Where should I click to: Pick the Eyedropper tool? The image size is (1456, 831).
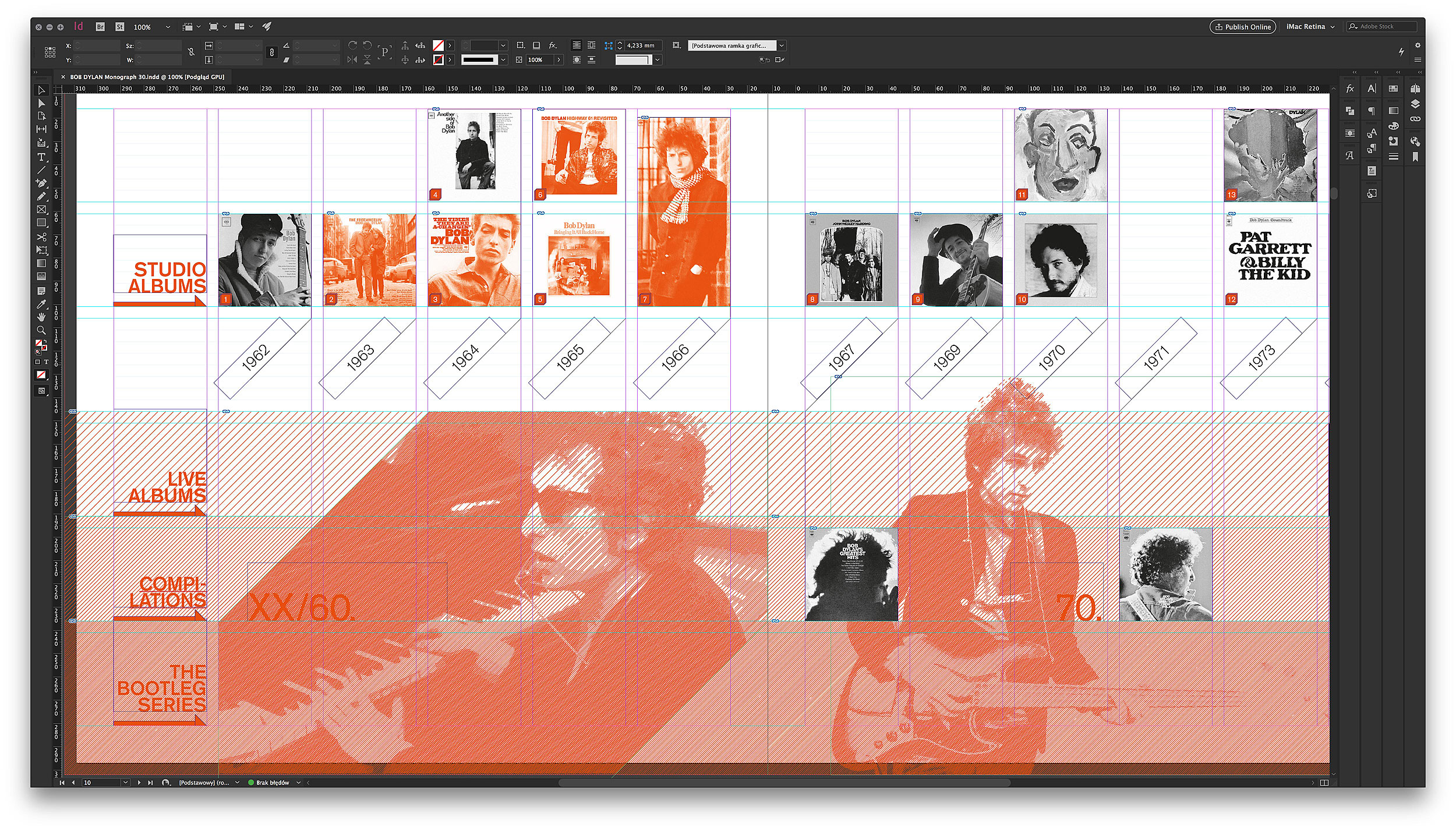click(x=41, y=304)
